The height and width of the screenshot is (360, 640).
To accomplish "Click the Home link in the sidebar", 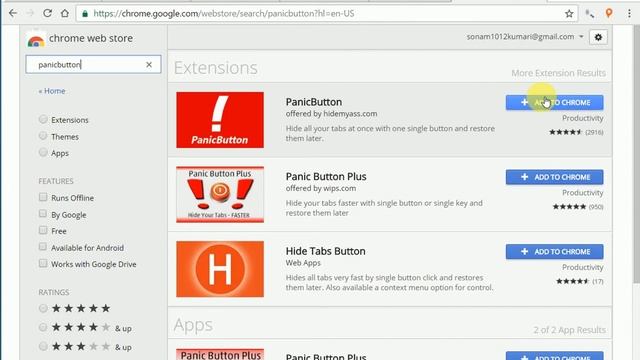I will pyautogui.click(x=52, y=91).
